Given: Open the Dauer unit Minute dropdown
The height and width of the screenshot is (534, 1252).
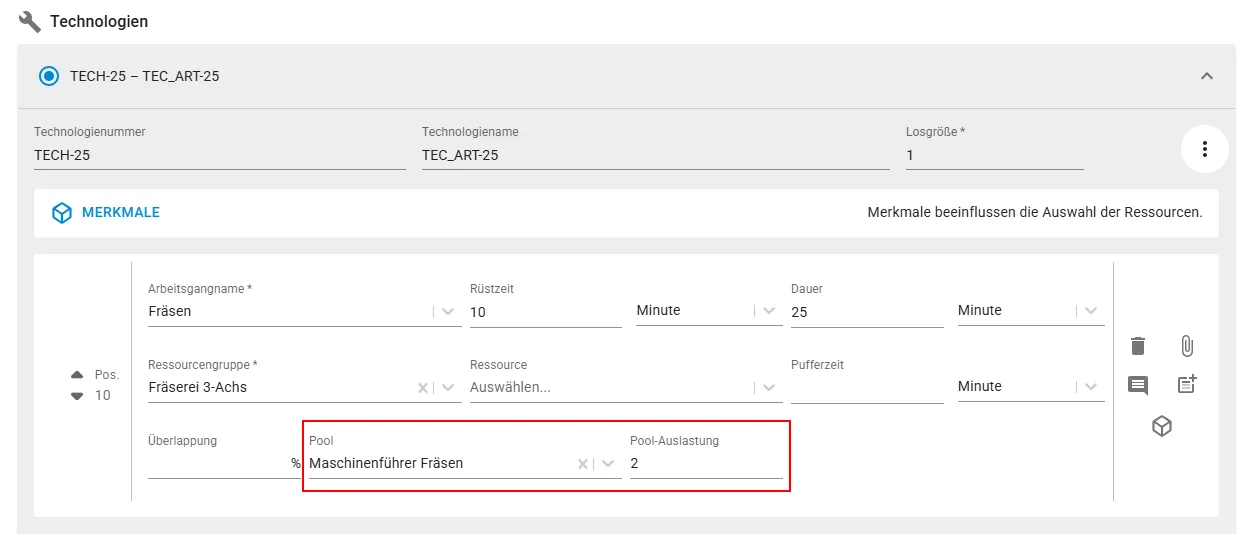Looking at the screenshot, I should [x=1091, y=311].
